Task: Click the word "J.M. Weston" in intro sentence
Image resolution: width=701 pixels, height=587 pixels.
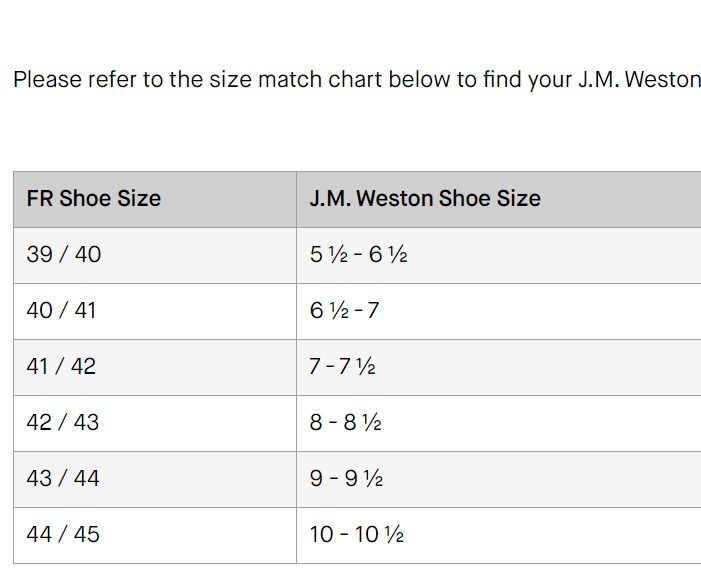Action: click(x=639, y=80)
